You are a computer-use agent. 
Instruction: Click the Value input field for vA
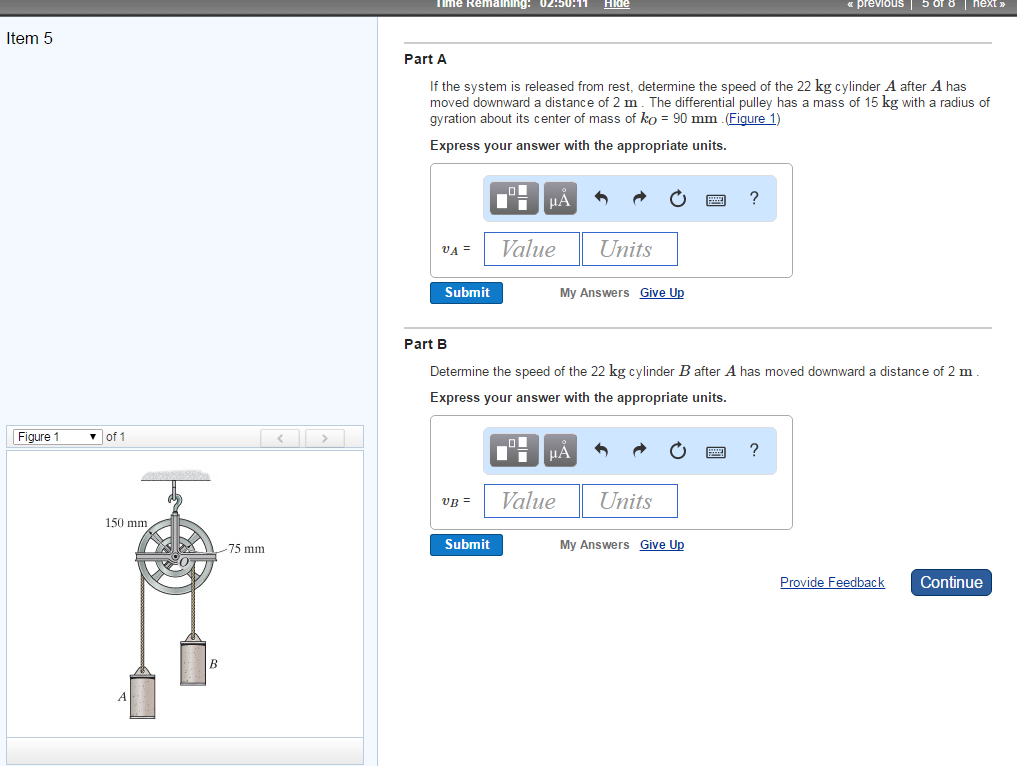coord(531,248)
